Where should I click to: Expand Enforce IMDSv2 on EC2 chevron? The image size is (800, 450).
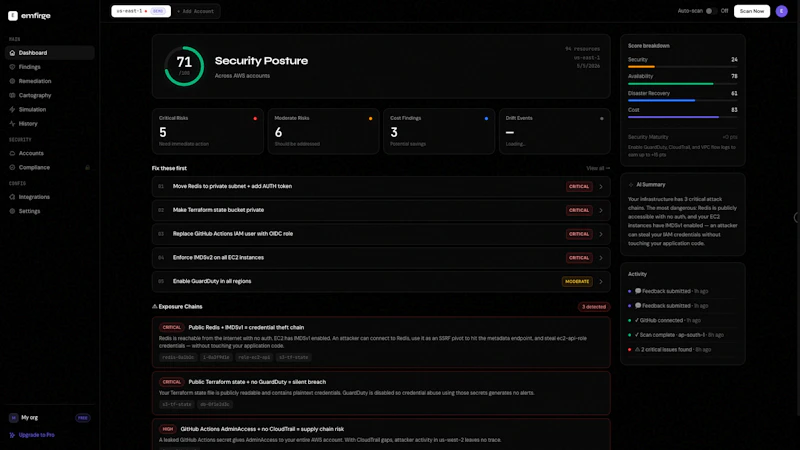(x=601, y=258)
